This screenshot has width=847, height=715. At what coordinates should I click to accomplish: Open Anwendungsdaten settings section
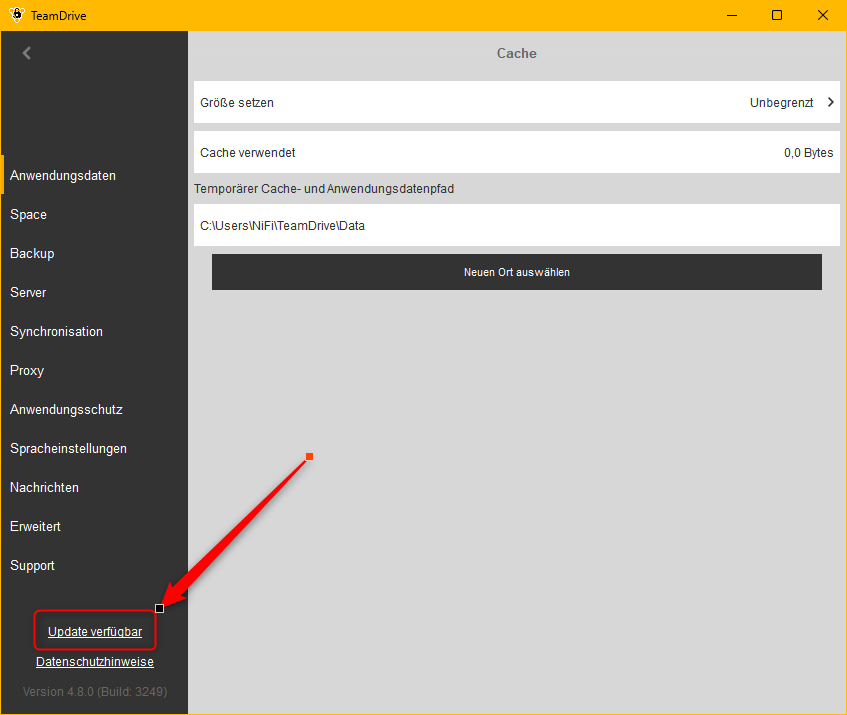(x=63, y=176)
